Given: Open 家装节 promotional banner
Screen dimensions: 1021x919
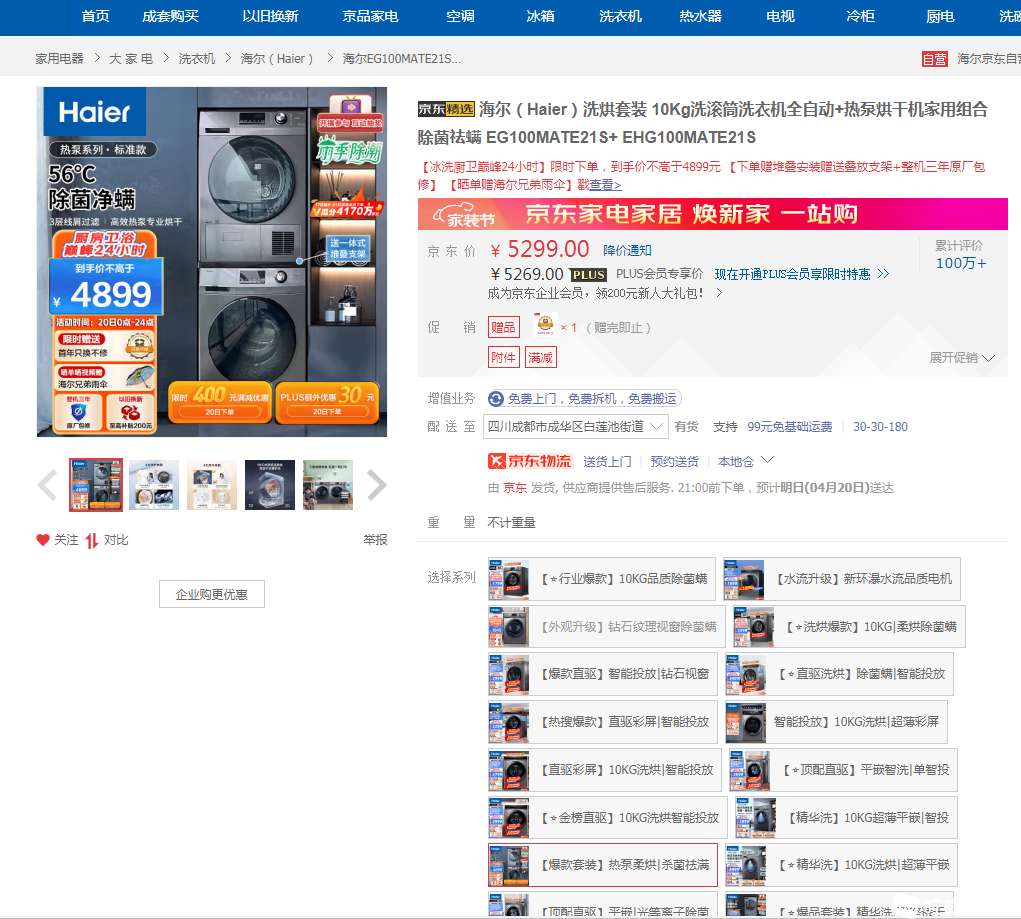Looking at the screenshot, I should point(712,214).
